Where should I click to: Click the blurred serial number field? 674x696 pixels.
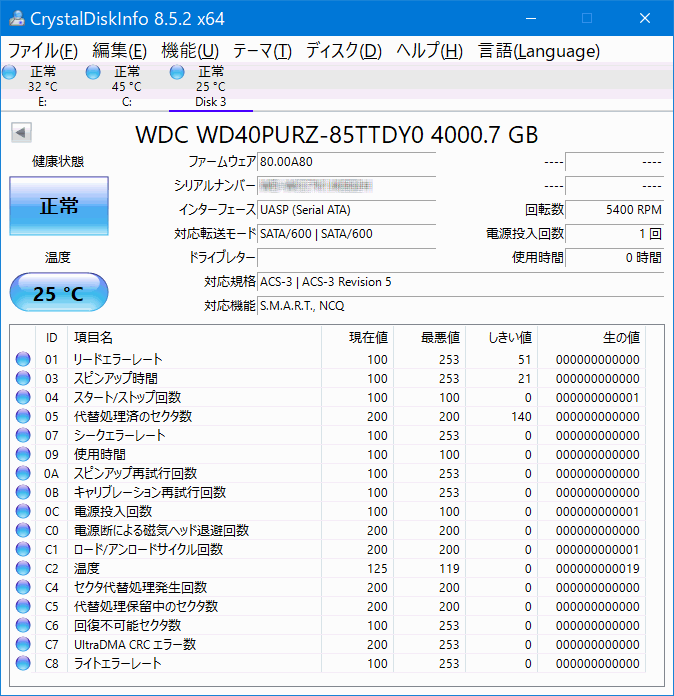(x=346, y=186)
